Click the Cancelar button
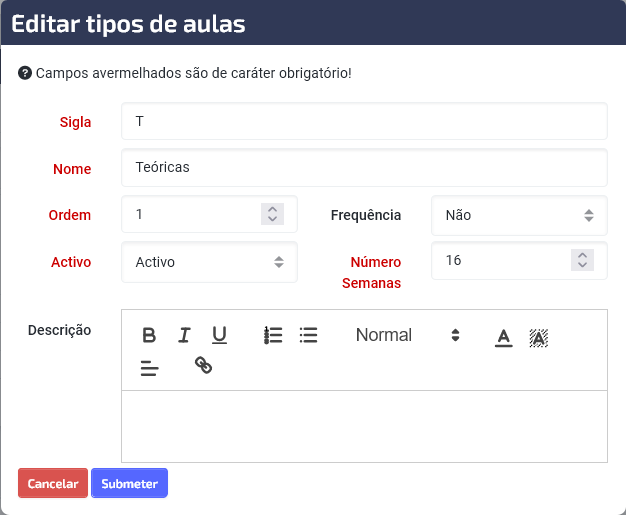Screen dimensions: 626x515 (53, 483)
